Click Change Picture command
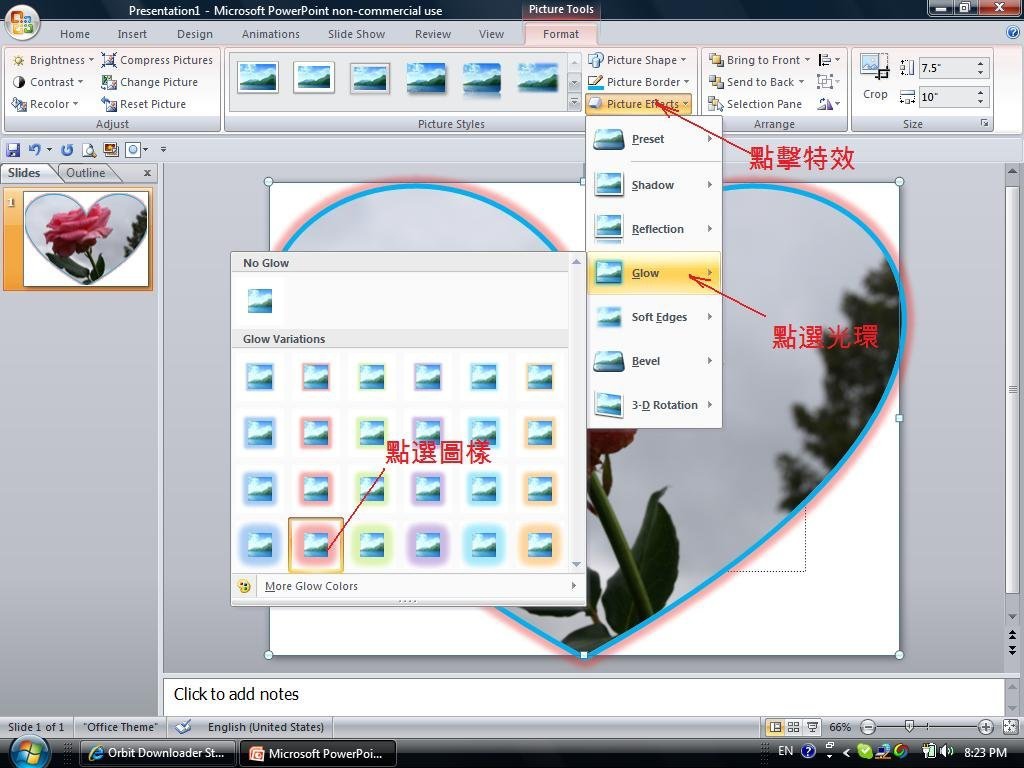Viewport: 1024px width, 768px height. click(150, 82)
